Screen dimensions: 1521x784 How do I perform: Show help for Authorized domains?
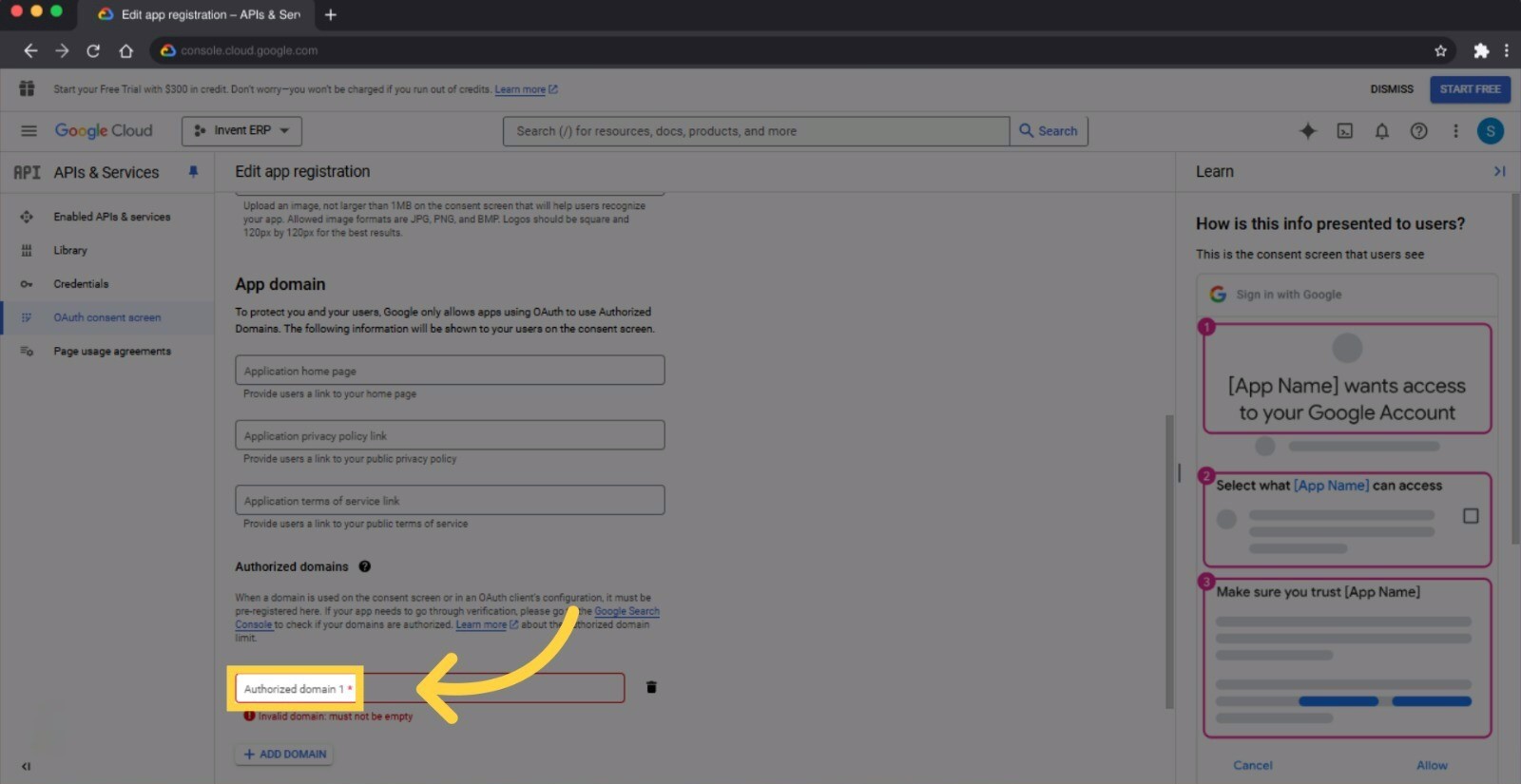364,566
